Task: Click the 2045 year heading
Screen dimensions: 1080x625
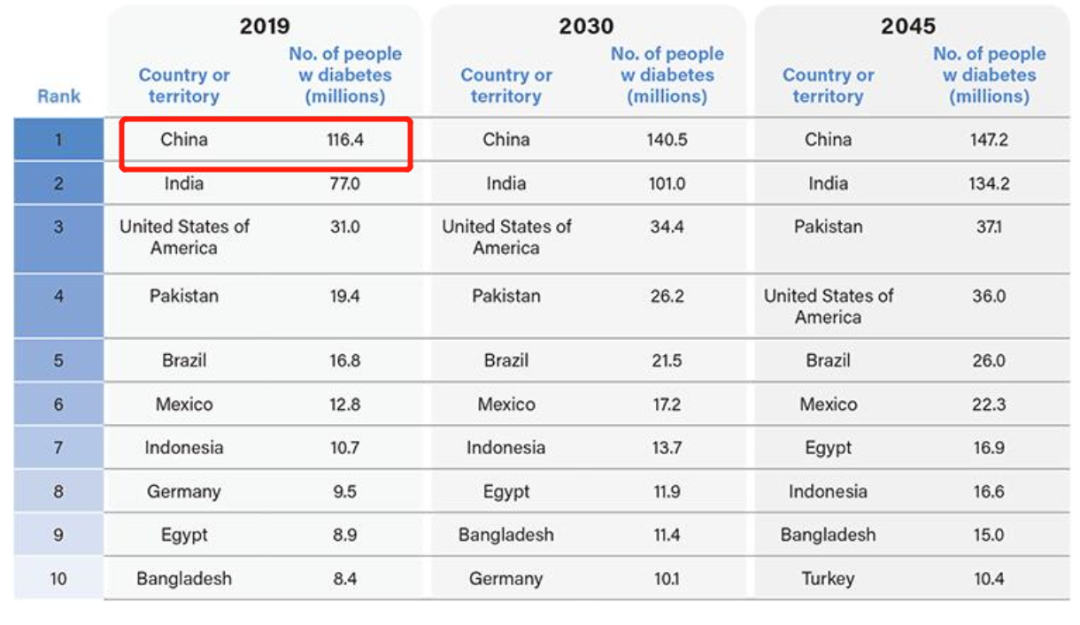Action: coord(908,26)
